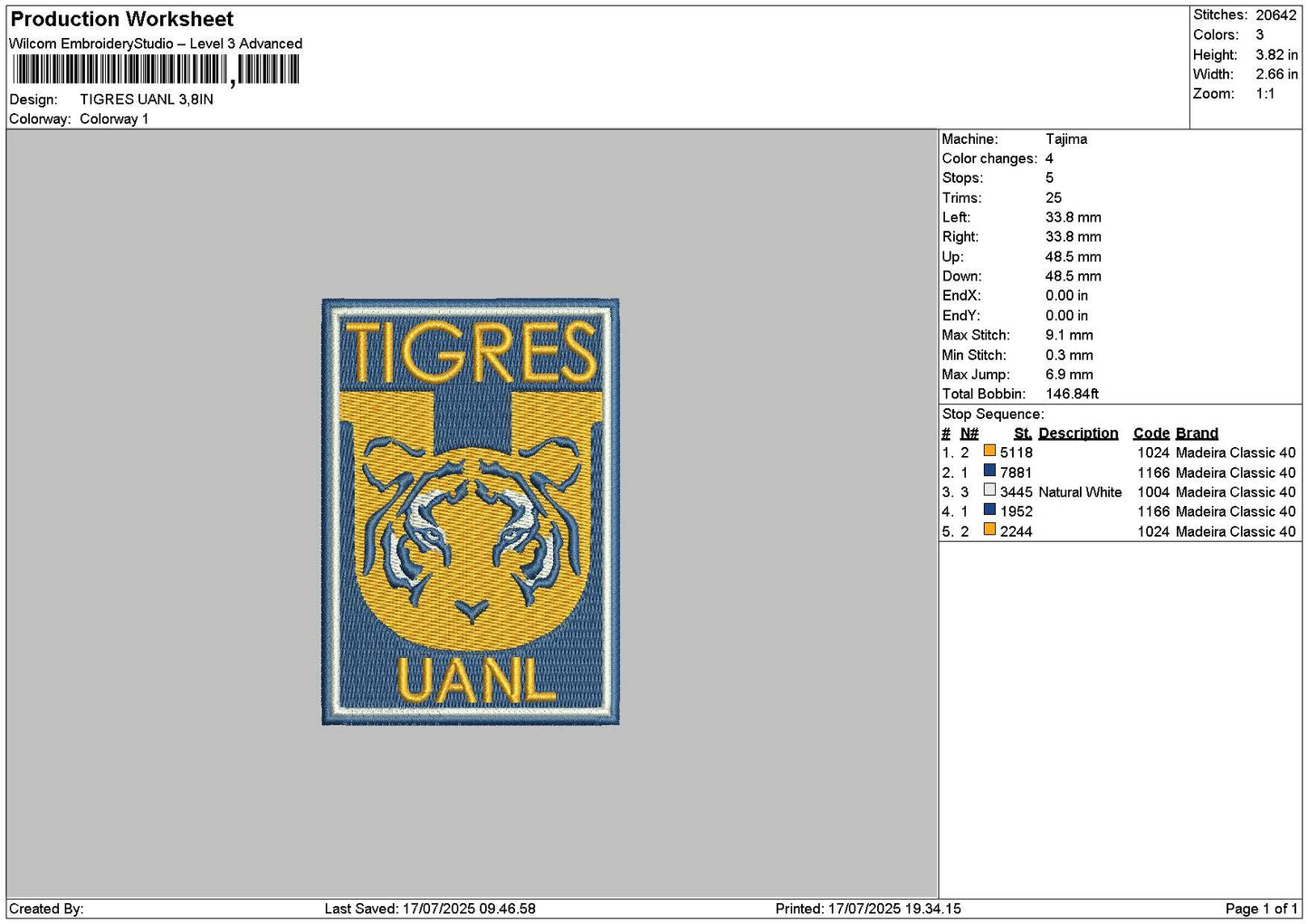Click the orange swatch for thread 2244

pyautogui.click(x=989, y=530)
